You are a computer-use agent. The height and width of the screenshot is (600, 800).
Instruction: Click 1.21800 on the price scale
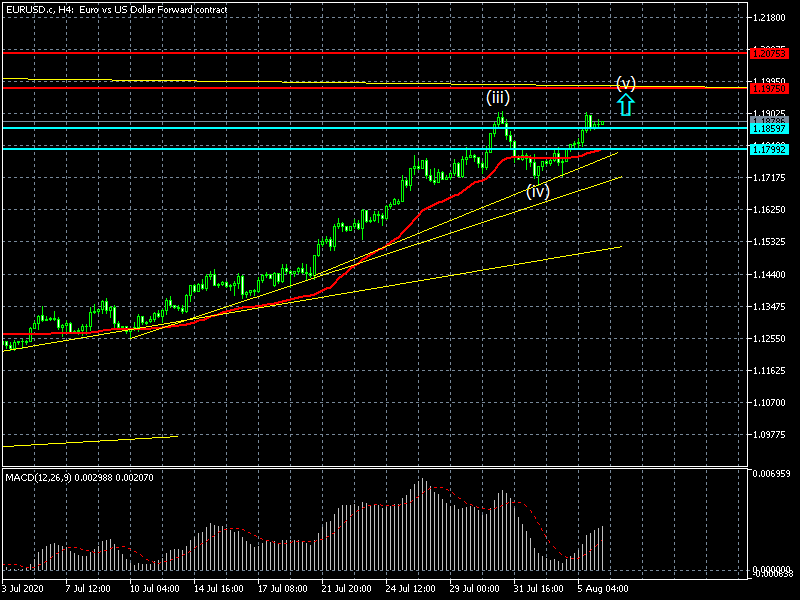770,18
